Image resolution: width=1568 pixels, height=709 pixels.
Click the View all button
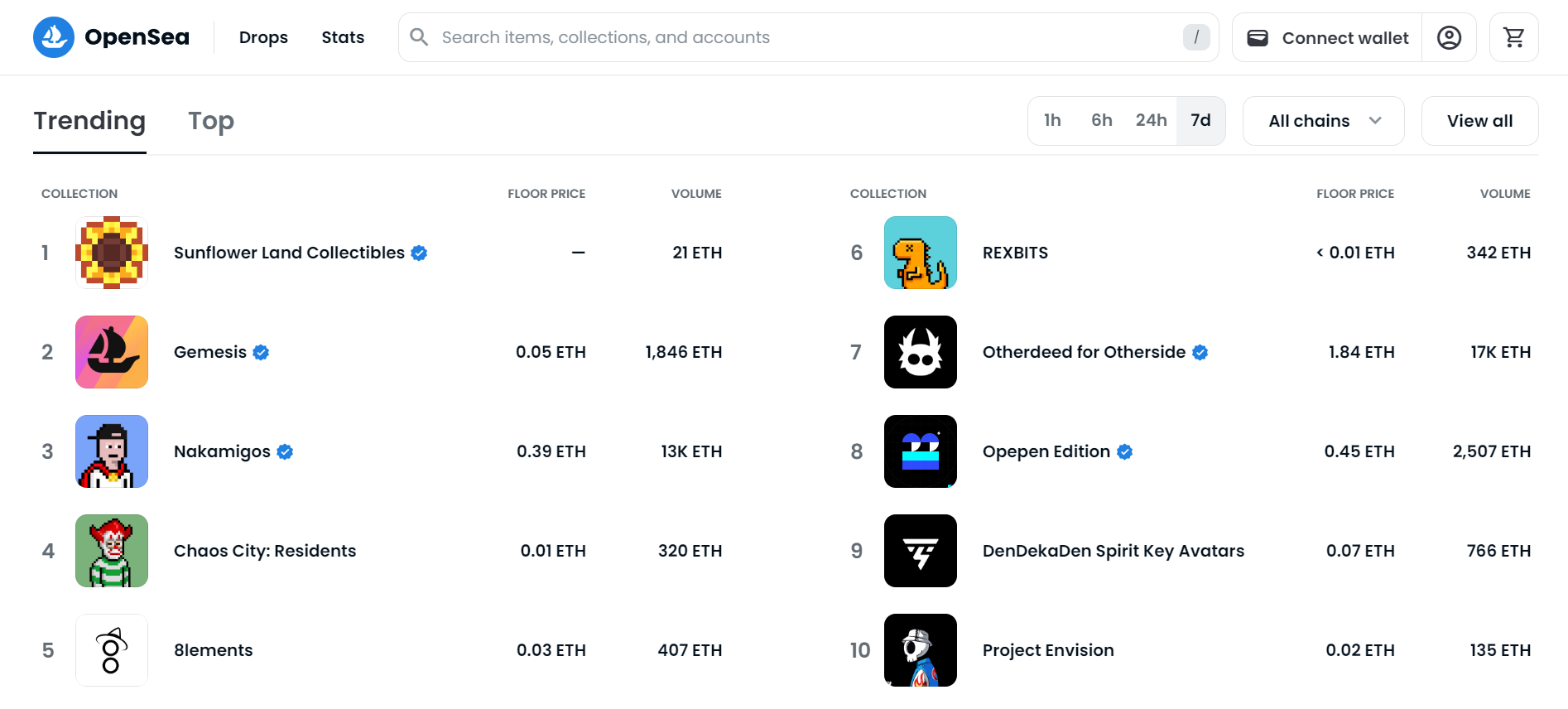pyautogui.click(x=1480, y=121)
